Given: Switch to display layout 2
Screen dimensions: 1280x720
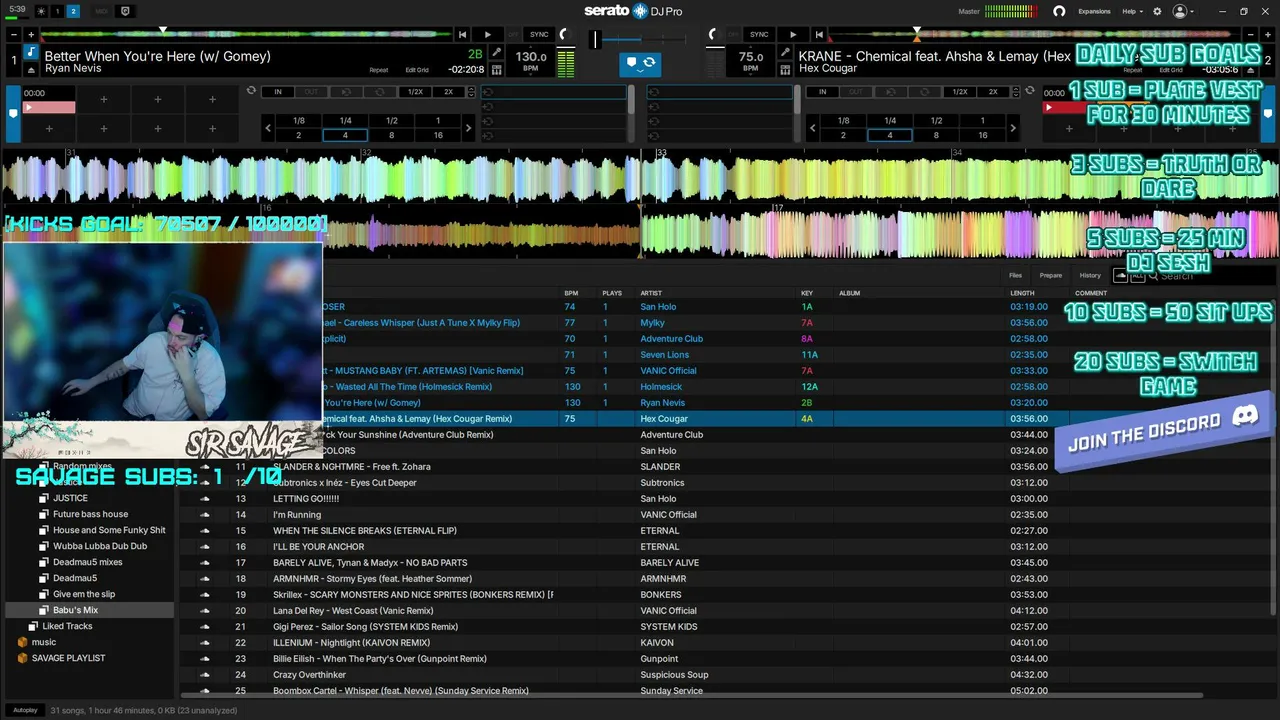Looking at the screenshot, I should (x=73, y=11).
